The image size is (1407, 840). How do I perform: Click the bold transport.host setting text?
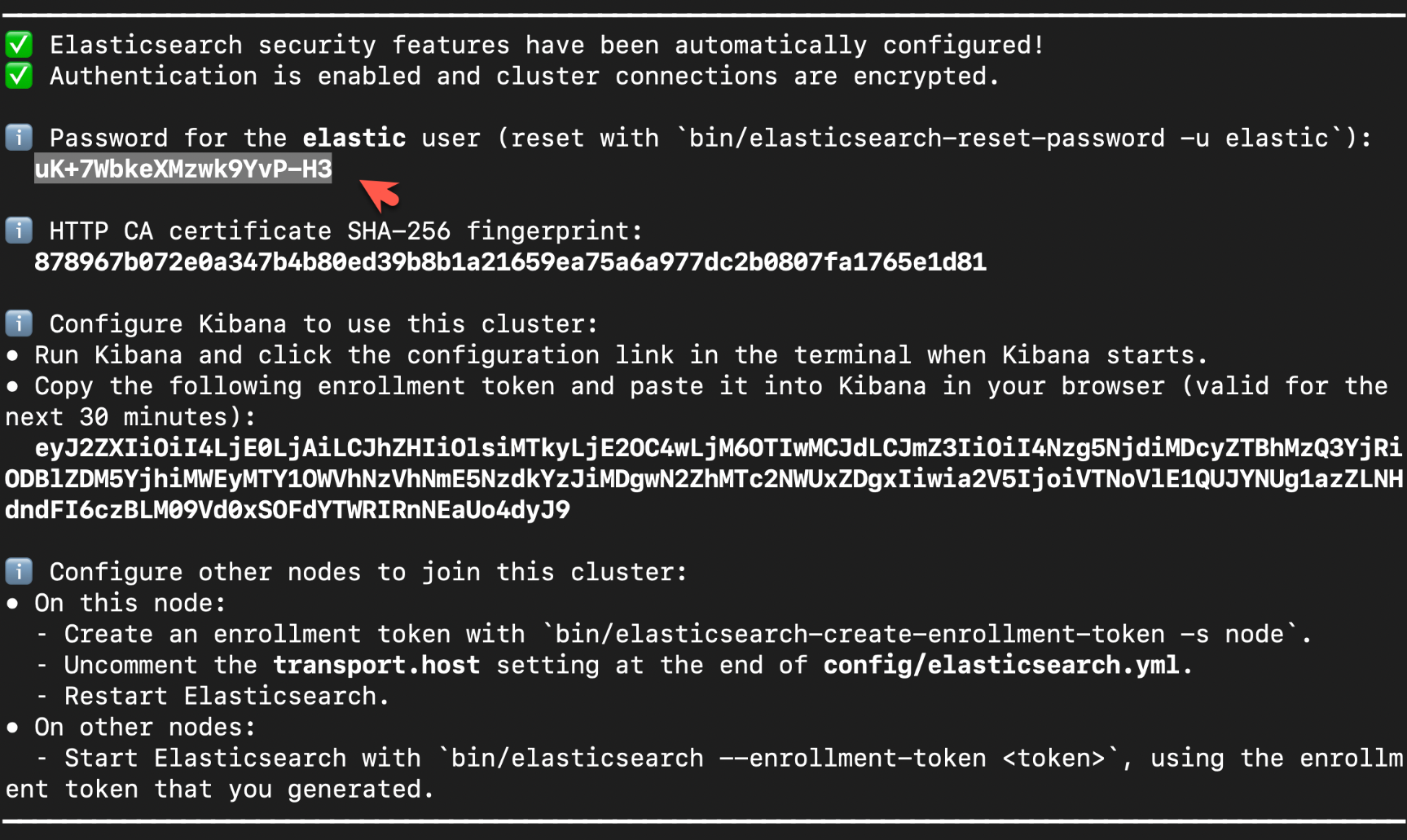tap(376, 665)
